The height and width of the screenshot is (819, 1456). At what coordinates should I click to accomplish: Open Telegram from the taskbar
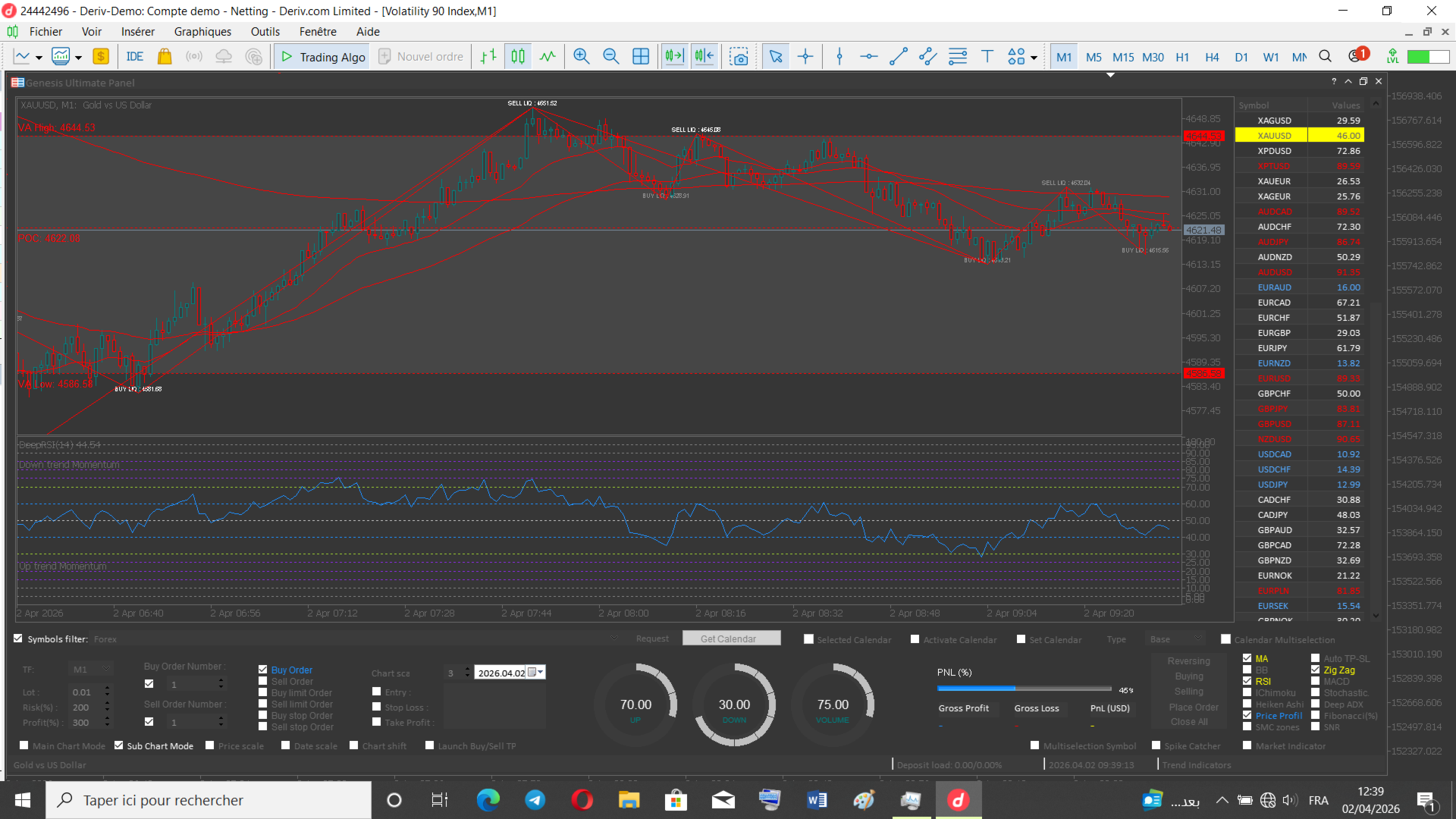click(x=535, y=800)
